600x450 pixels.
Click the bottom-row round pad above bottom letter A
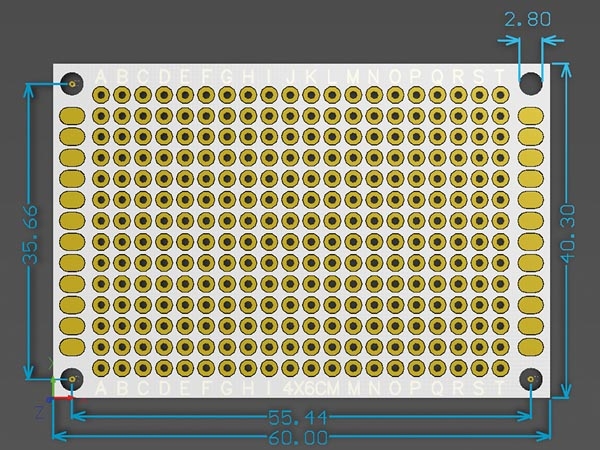(x=101, y=368)
